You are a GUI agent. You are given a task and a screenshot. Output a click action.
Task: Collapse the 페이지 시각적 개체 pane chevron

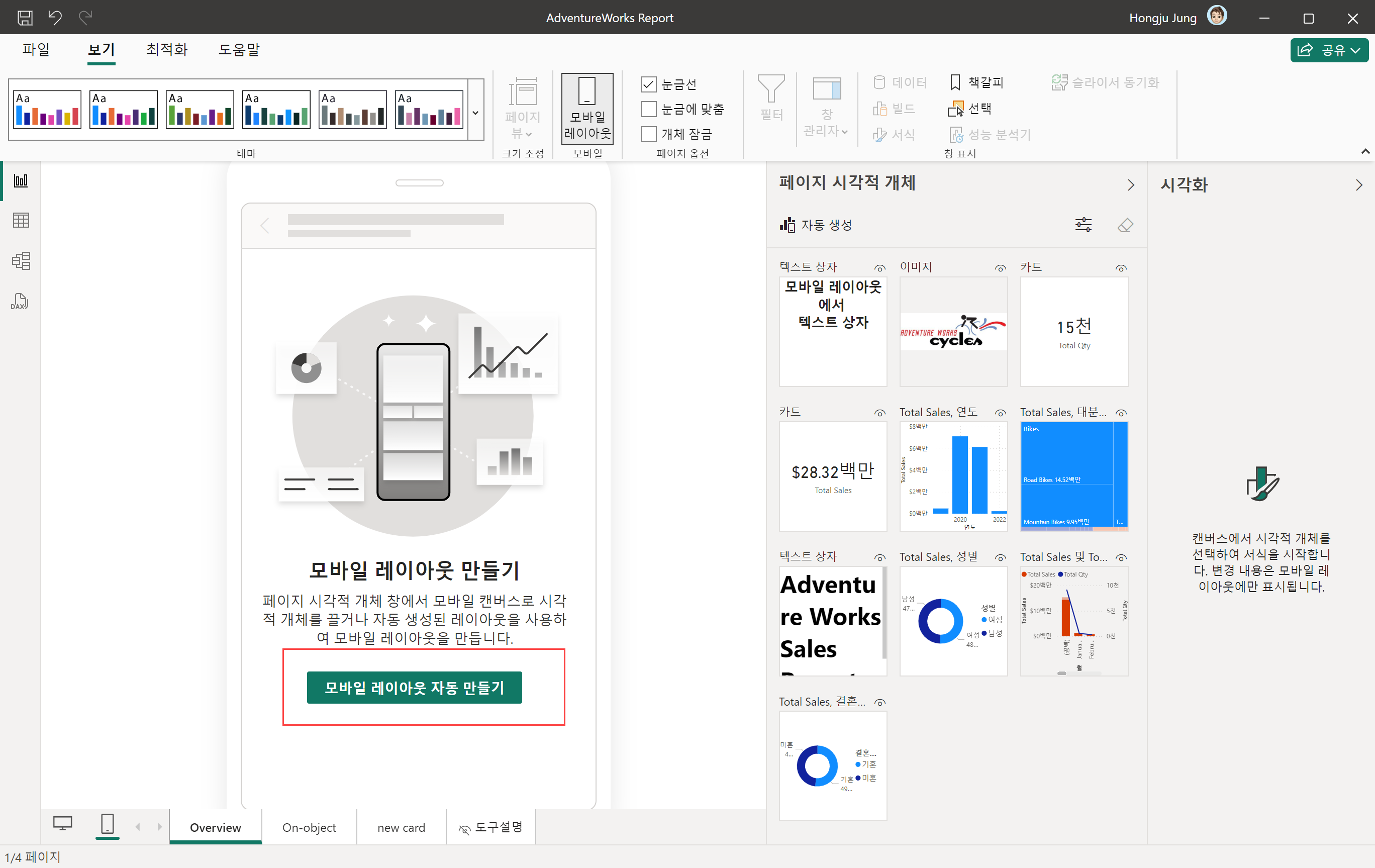[1131, 185]
